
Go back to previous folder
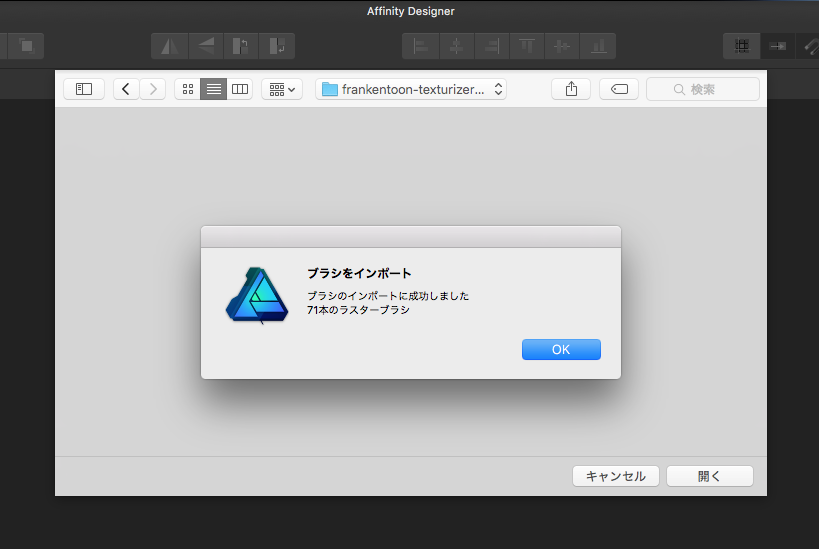pyautogui.click(x=126, y=89)
